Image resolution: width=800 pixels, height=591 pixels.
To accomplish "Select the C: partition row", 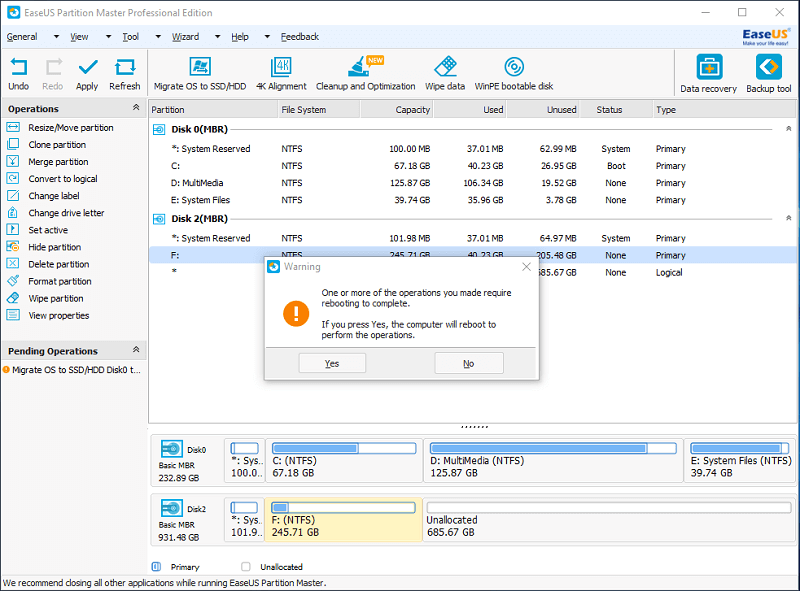I will pyautogui.click(x=472, y=166).
